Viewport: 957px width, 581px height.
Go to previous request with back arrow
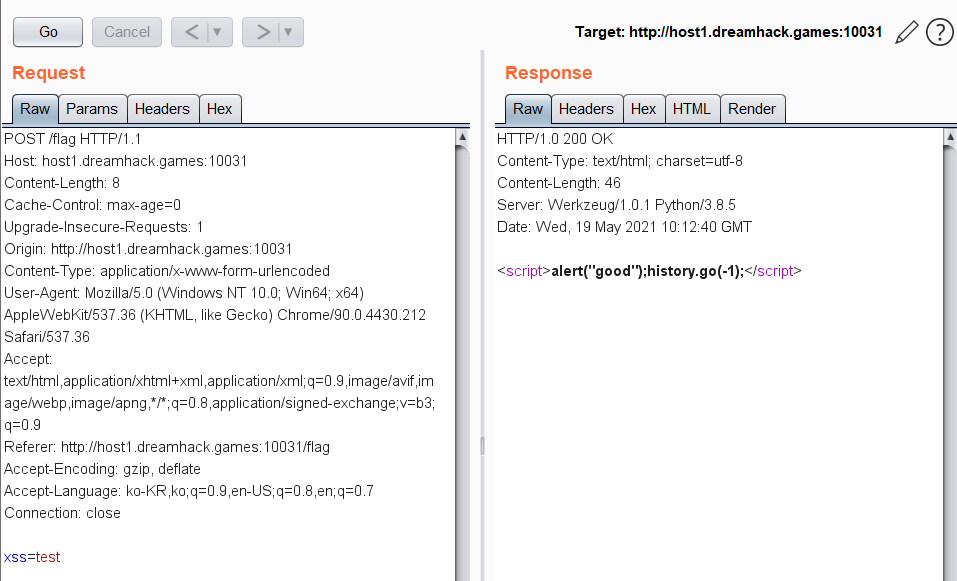[190, 32]
